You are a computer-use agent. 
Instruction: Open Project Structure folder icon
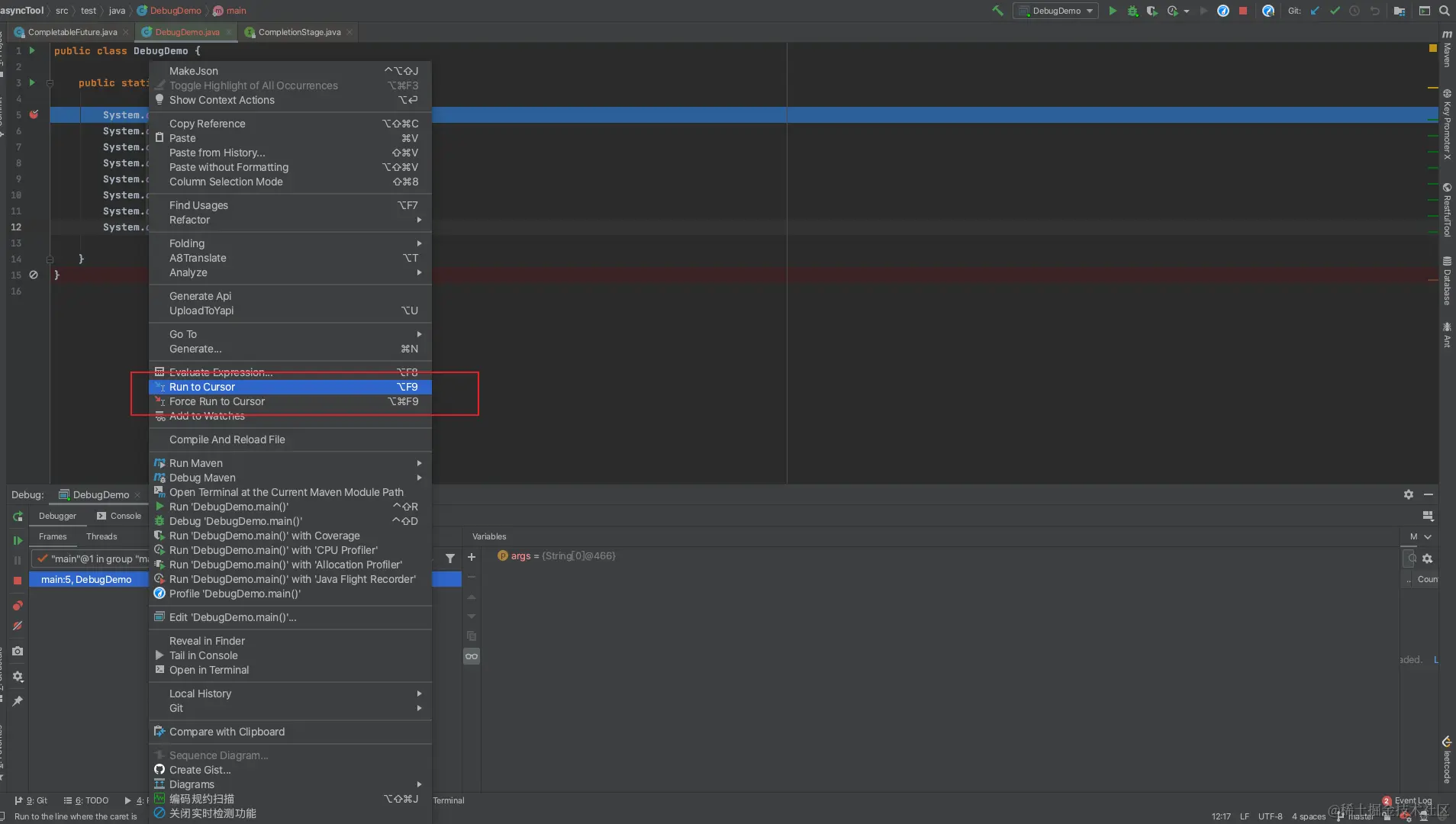click(1400, 11)
